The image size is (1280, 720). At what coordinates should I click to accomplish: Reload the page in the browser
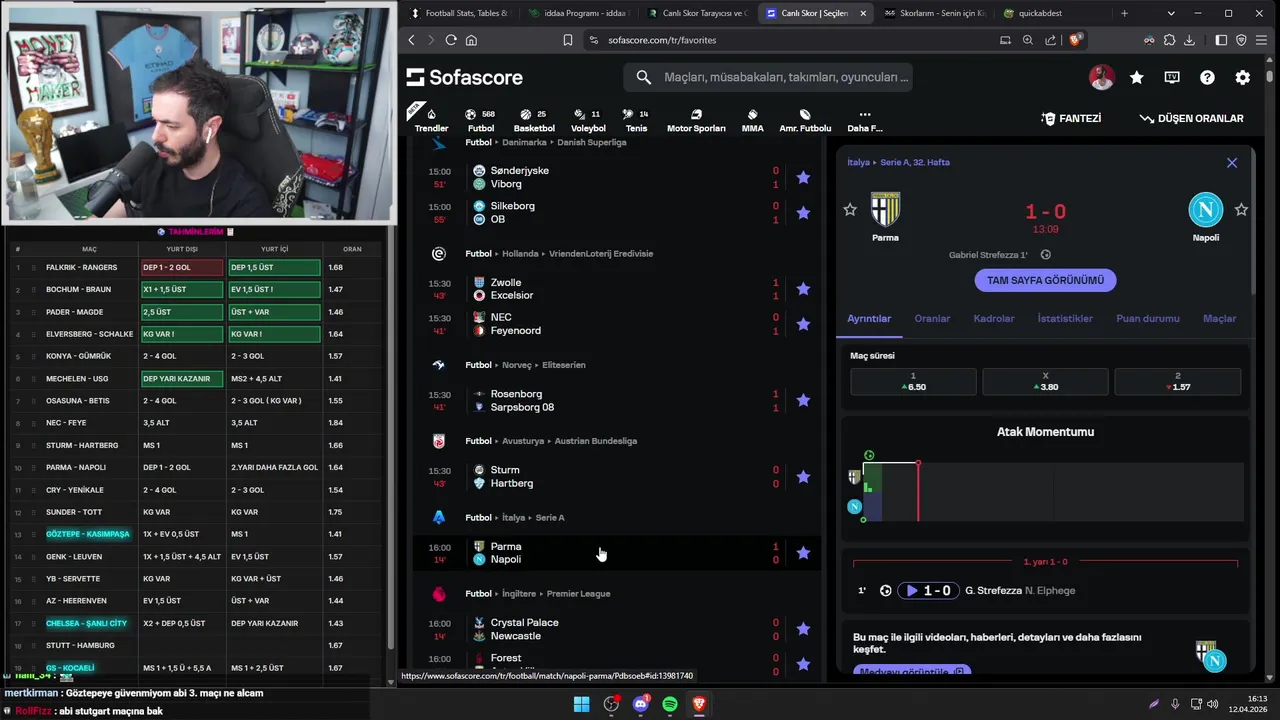451,40
